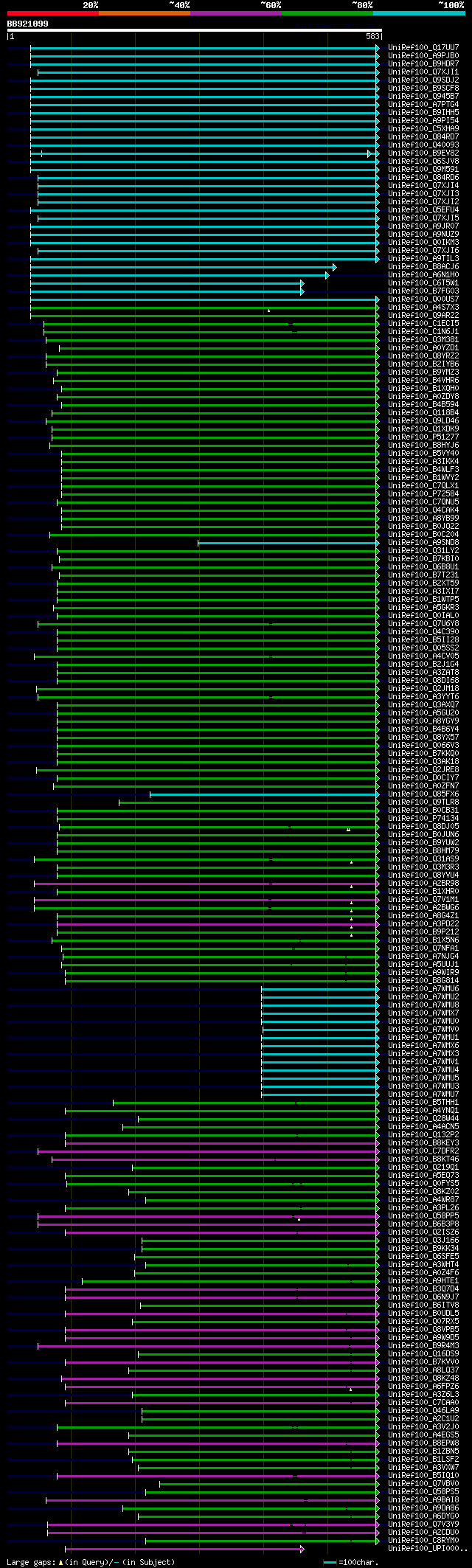Click the cyan ~100% identity legend segment
Screen dimensions: 472x1568
[x=419, y=13]
